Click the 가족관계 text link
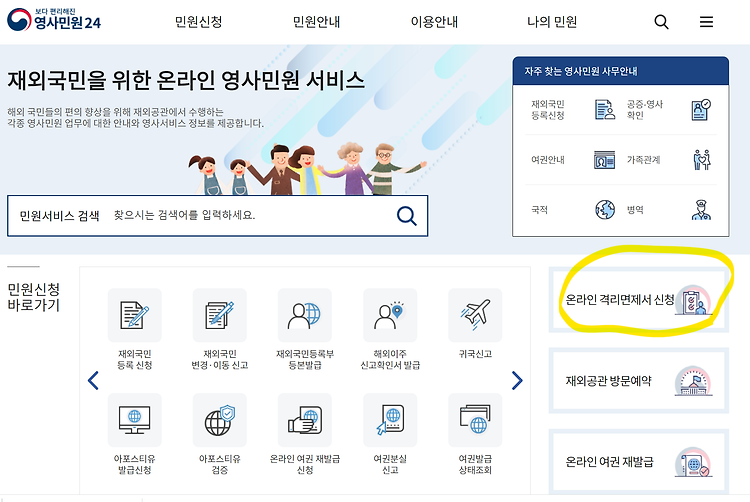The width and height of the screenshot is (750, 502). coord(643,160)
